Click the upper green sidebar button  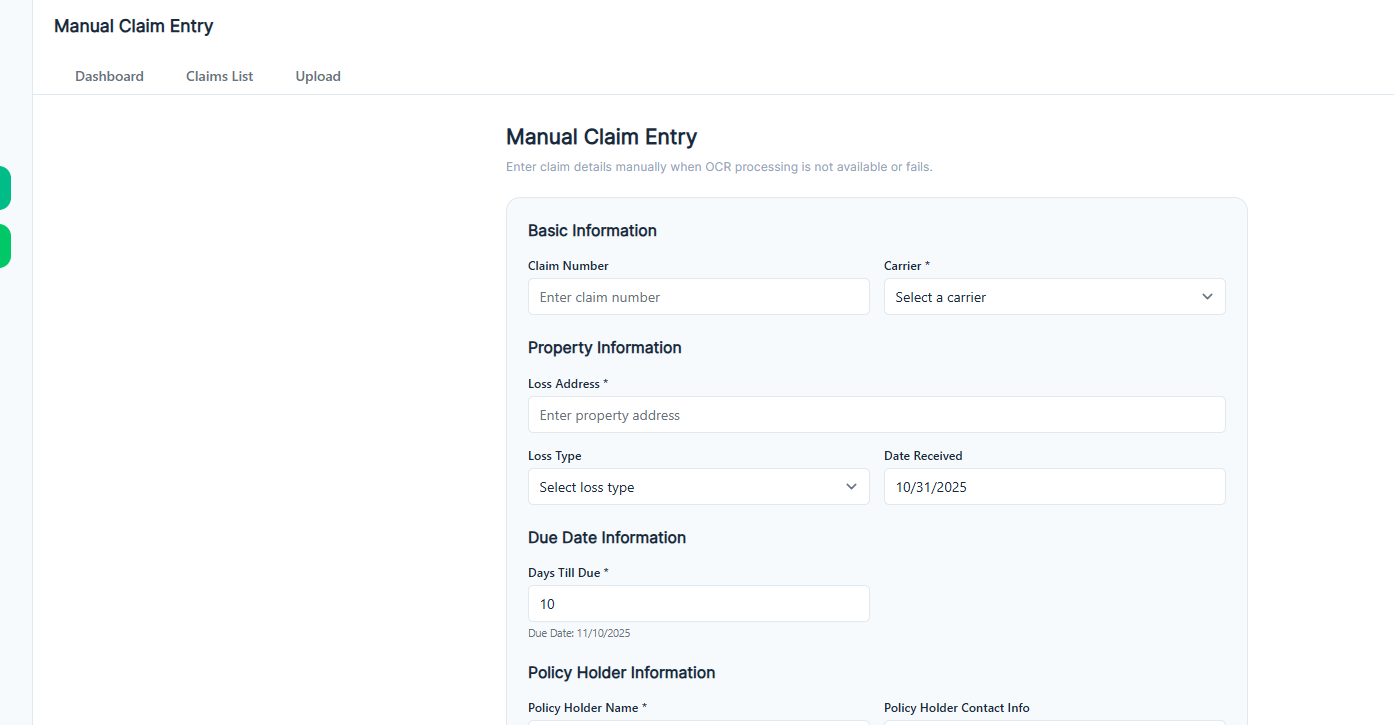pos(5,187)
